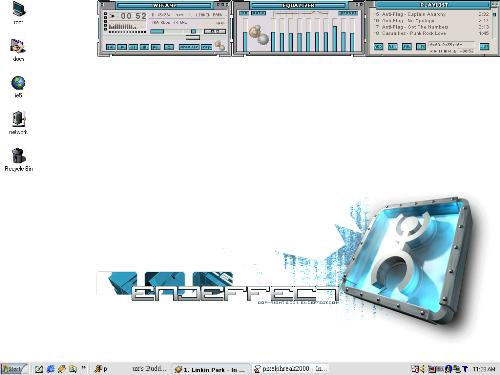500x375 pixels.
Task: Toggle the EQ window button in Winamp
Action: tap(209, 31)
